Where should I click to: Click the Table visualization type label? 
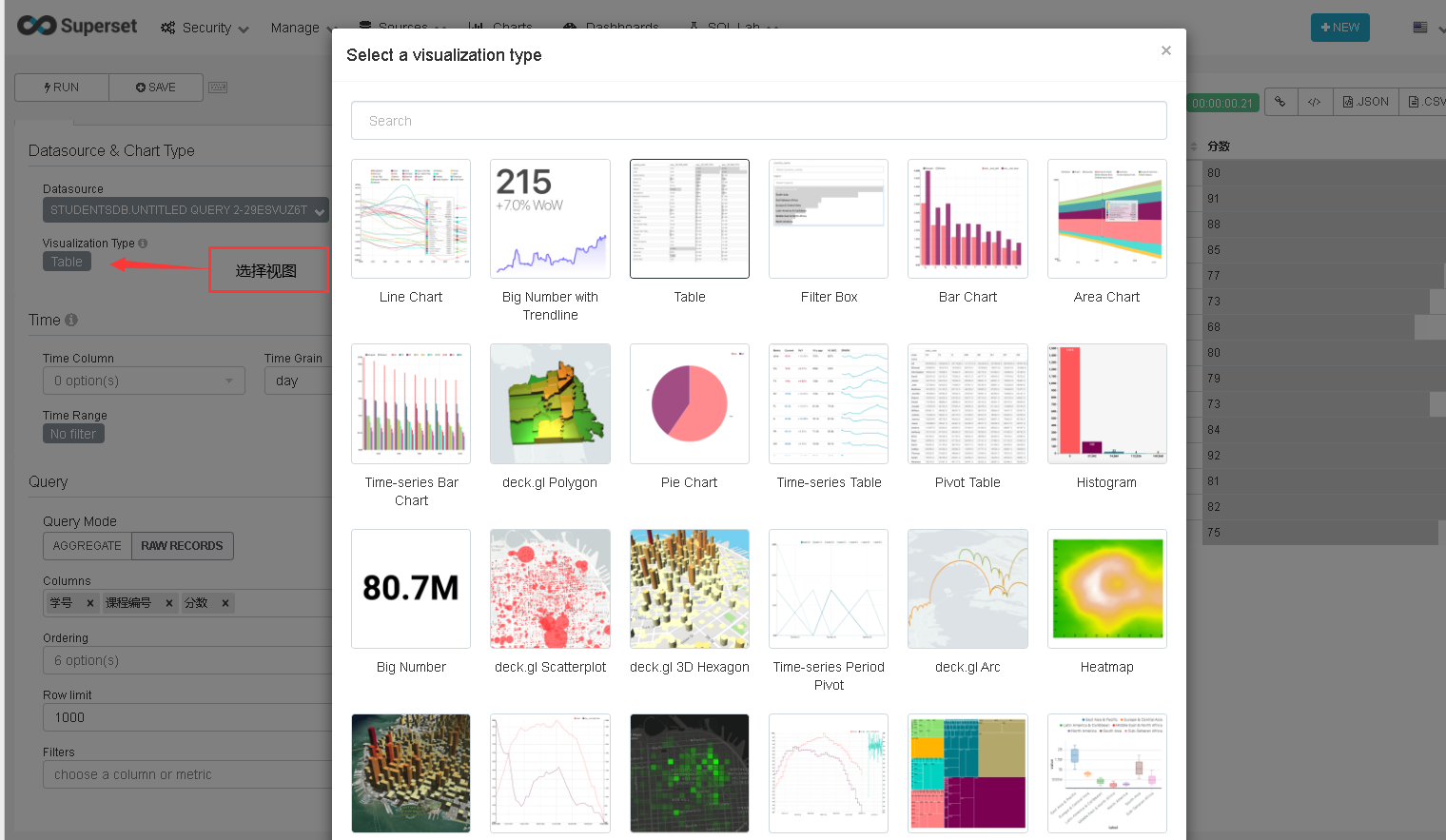click(67, 262)
